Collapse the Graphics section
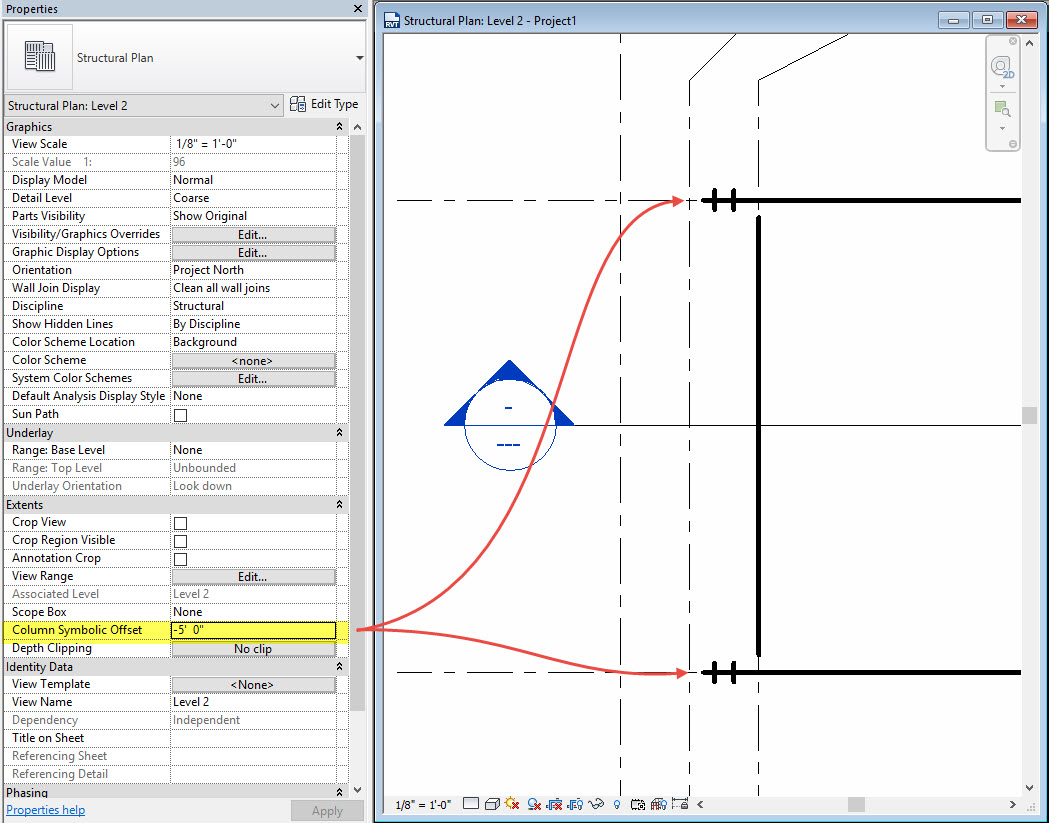Screen dimensions: 1049x823 339,126
